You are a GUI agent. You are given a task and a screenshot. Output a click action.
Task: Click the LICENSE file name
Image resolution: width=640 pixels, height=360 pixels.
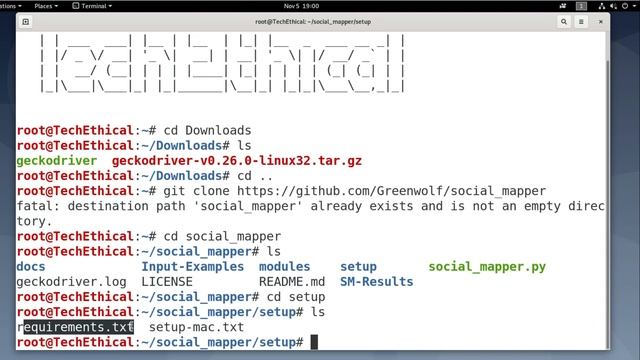click(167, 282)
